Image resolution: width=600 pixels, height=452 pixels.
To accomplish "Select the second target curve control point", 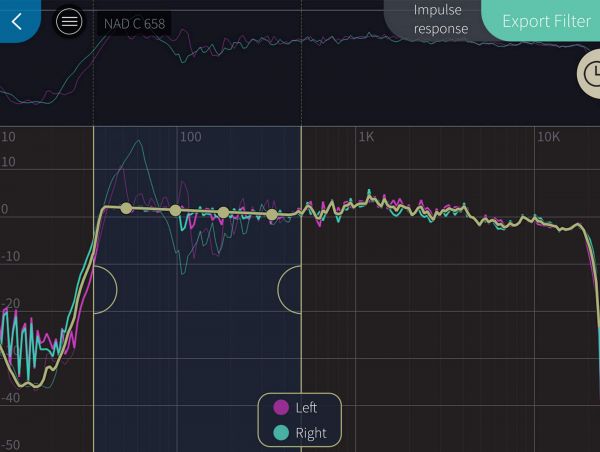I will (175, 210).
